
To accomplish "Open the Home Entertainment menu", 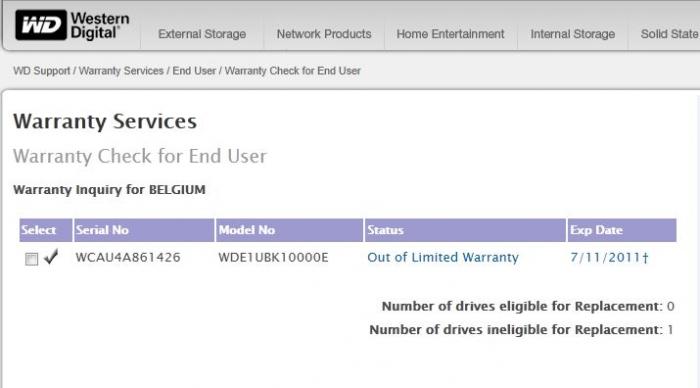I will click(450, 34).
